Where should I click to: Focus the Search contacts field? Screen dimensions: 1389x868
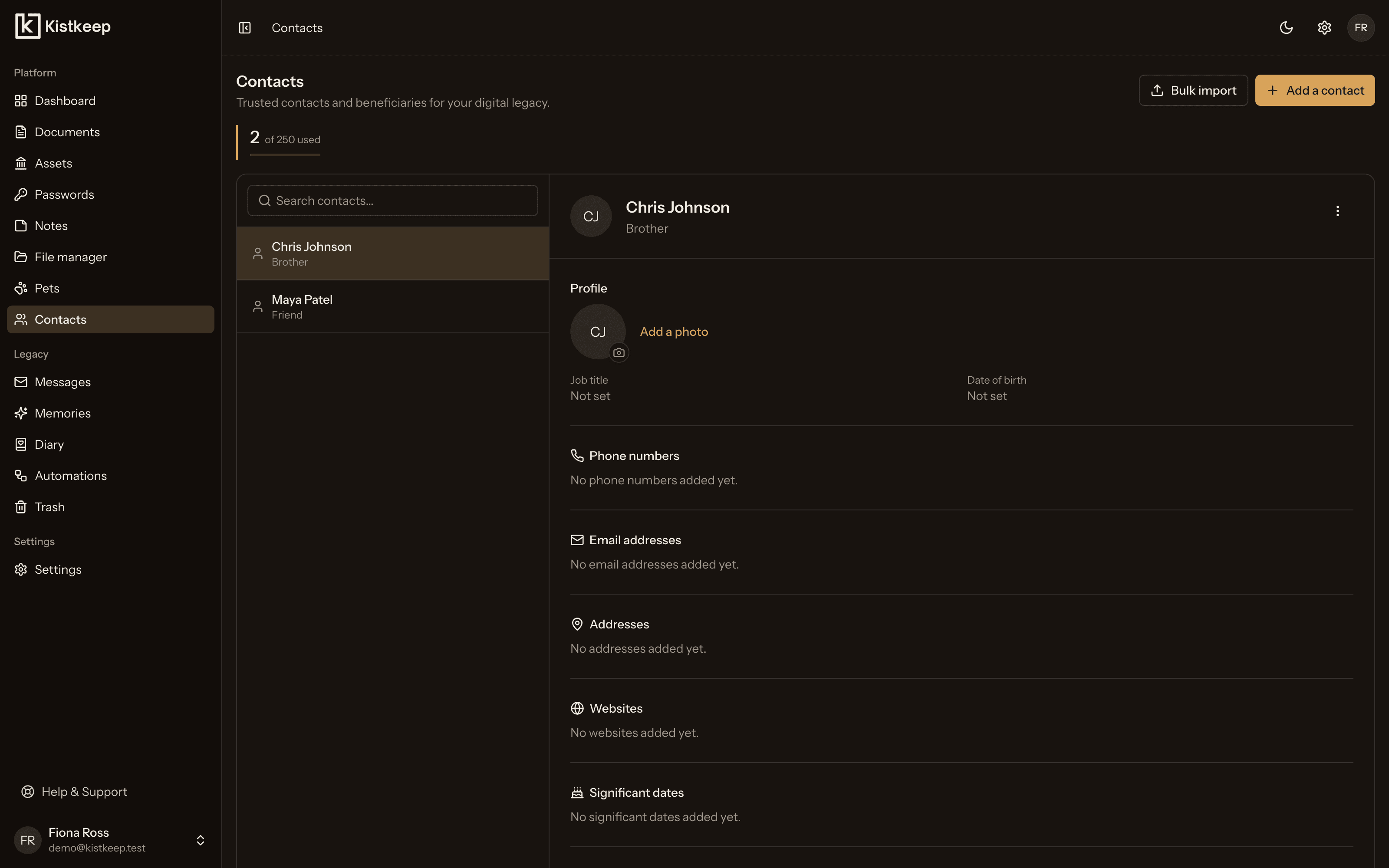pyautogui.click(x=392, y=201)
